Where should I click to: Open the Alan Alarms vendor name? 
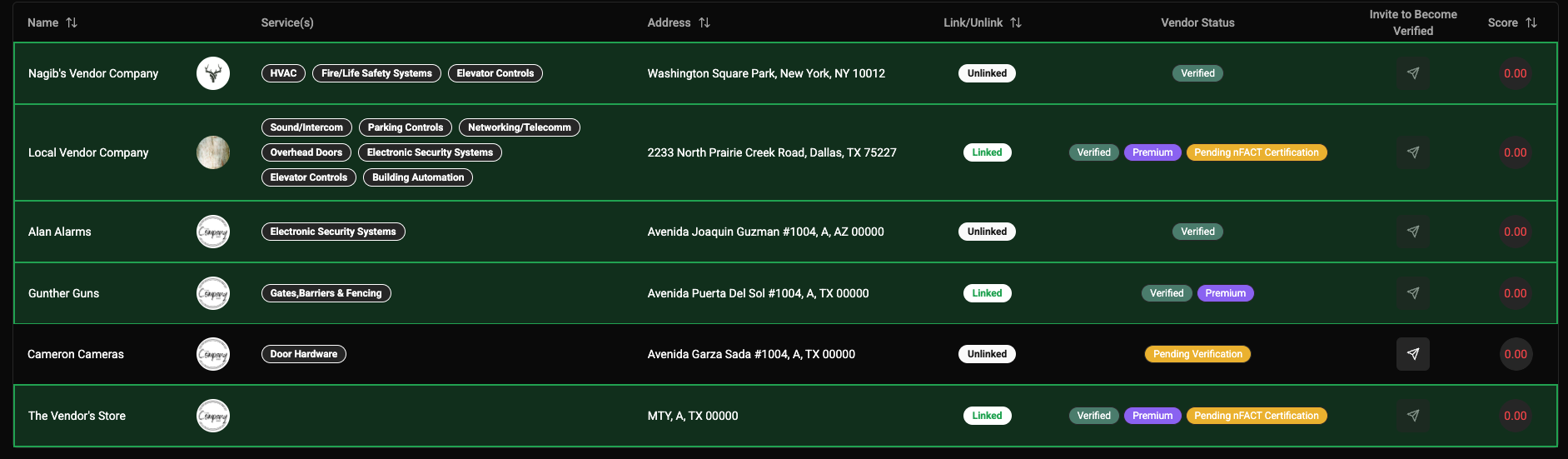[x=60, y=232]
